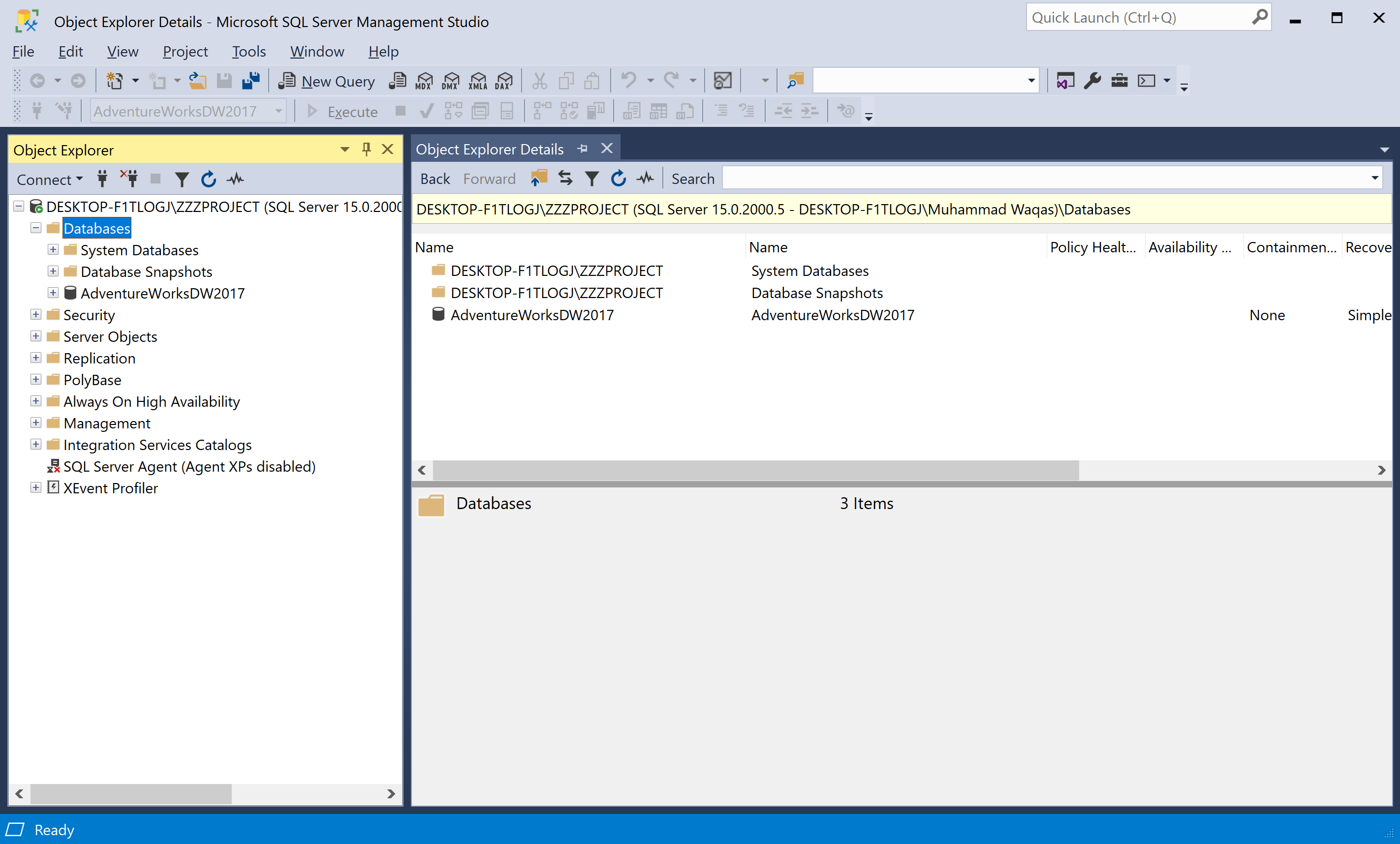Click the Details pane horizontal scrollbar thumb
The height and width of the screenshot is (844, 1400).
(756, 470)
